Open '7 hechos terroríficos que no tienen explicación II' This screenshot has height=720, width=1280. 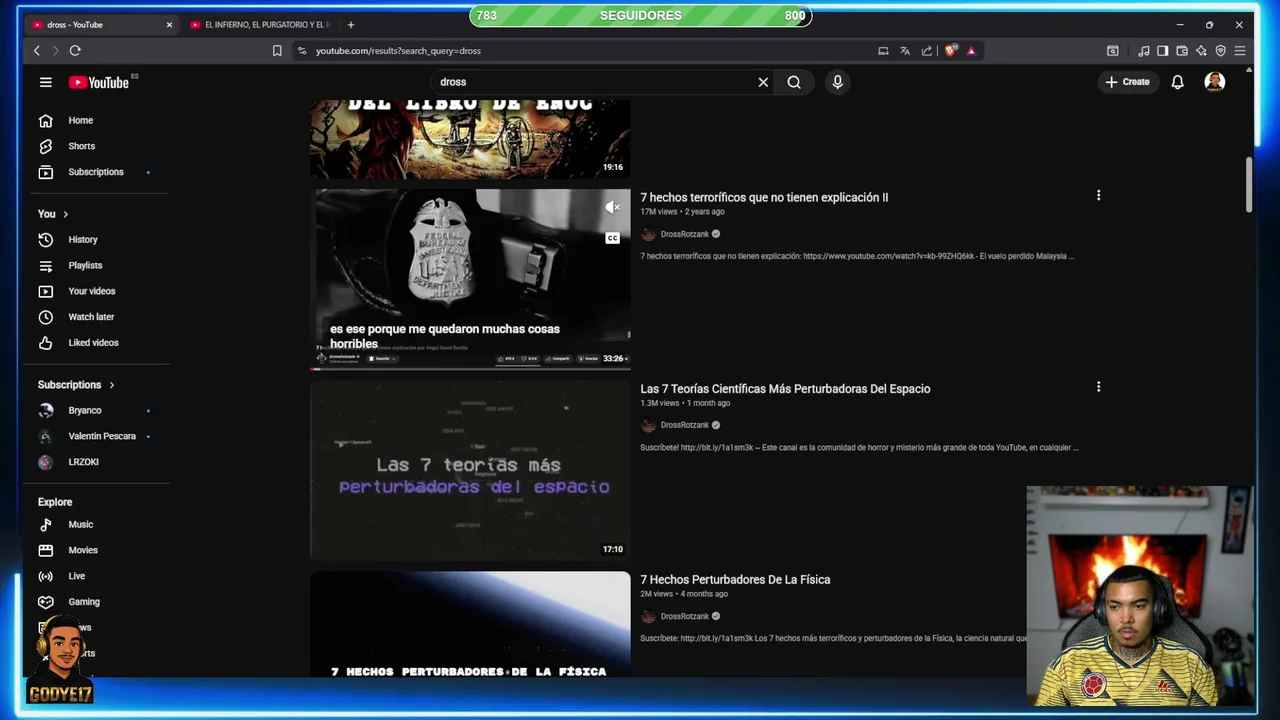coord(764,198)
